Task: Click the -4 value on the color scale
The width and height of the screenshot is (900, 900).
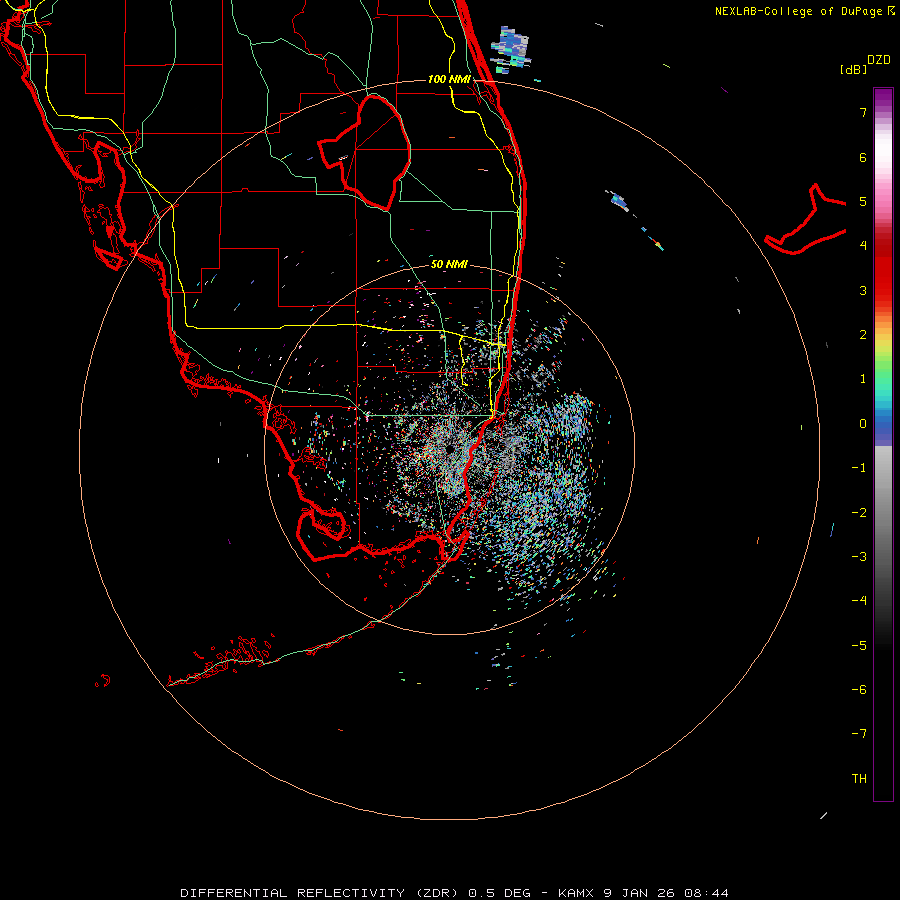Action: [x=859, y=600]
